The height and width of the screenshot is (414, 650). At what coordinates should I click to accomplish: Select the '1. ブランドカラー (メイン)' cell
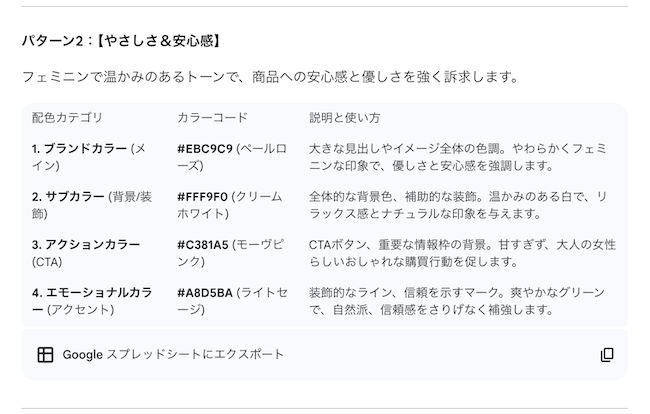pyautogui.click(x=90, y=157)
